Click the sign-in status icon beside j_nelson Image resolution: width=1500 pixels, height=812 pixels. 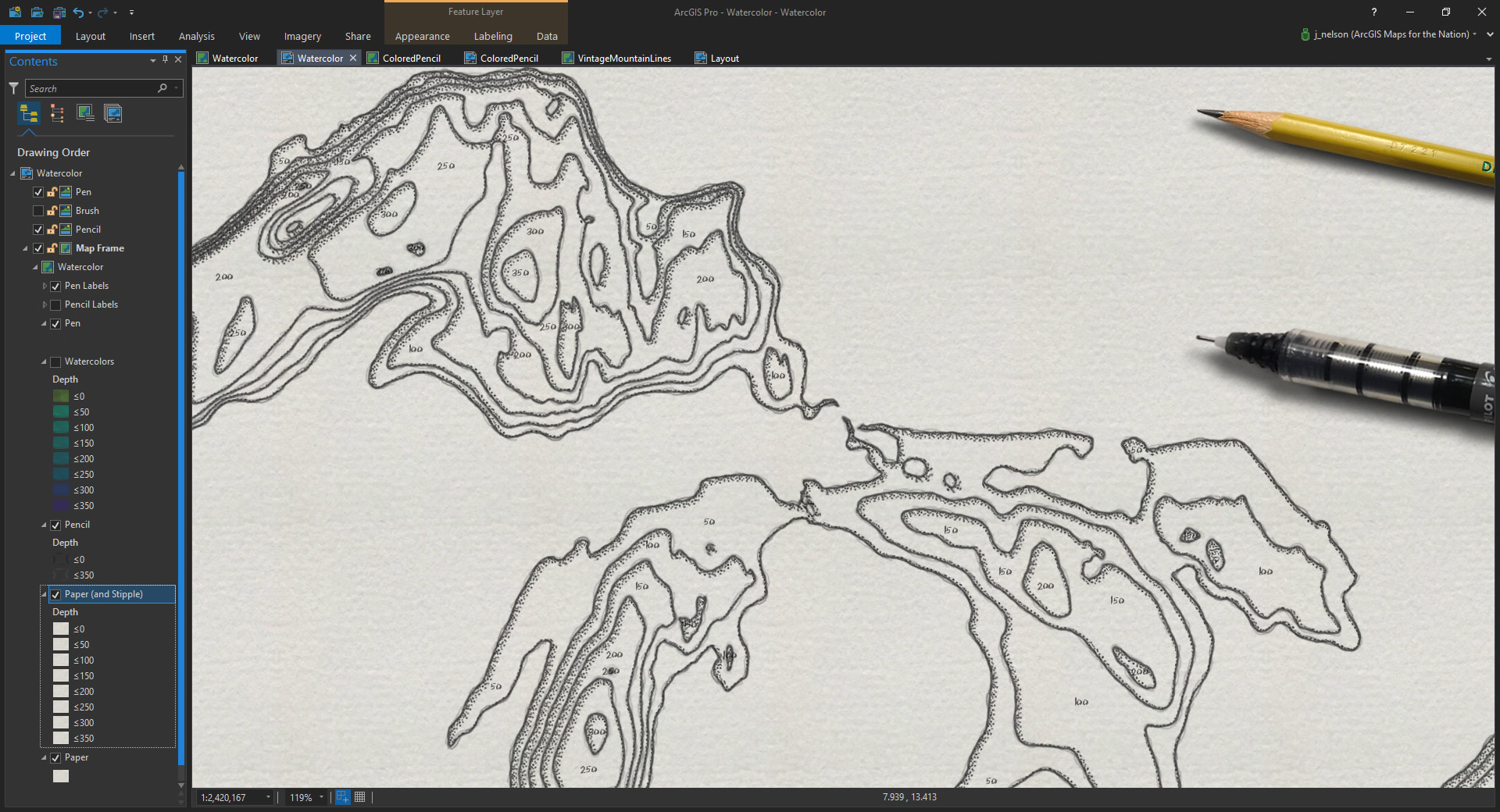pyautogui.click(x=1305, y=34)
